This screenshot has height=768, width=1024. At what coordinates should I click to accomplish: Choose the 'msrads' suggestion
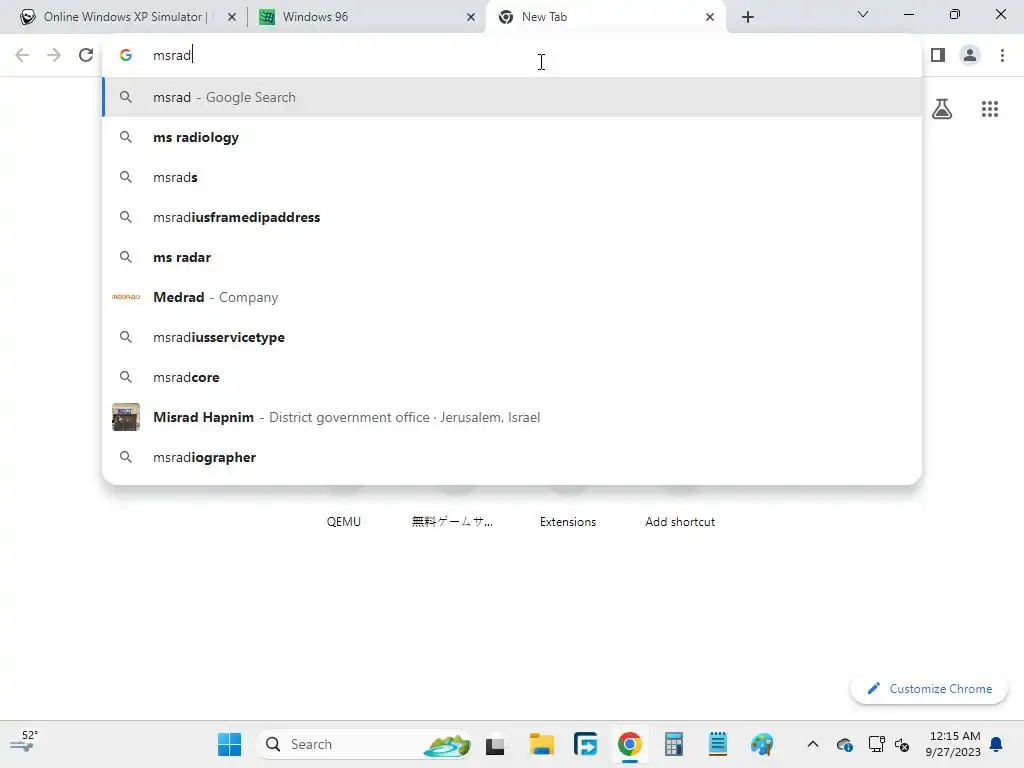click(512, 177)
